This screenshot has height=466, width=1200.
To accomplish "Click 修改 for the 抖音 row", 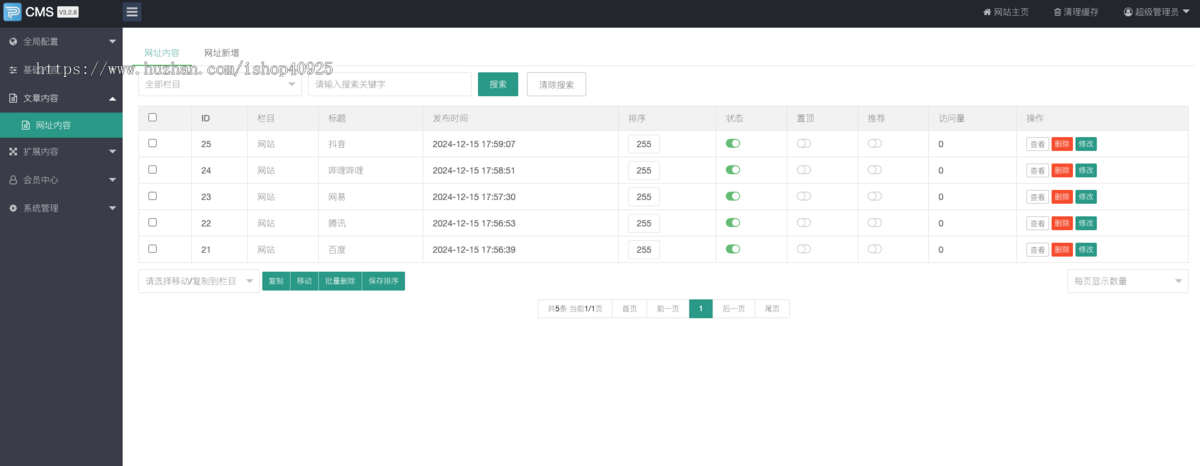I will [x=1086, y=144].
